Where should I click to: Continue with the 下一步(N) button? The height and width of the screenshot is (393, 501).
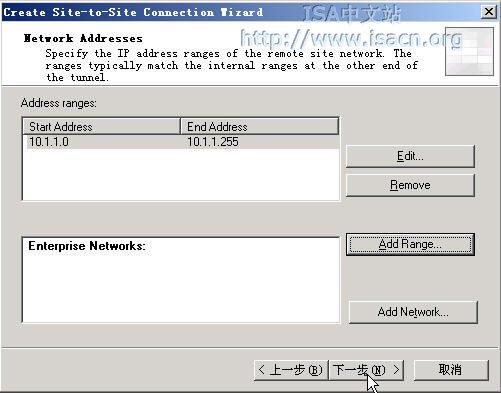coord(366,370)
